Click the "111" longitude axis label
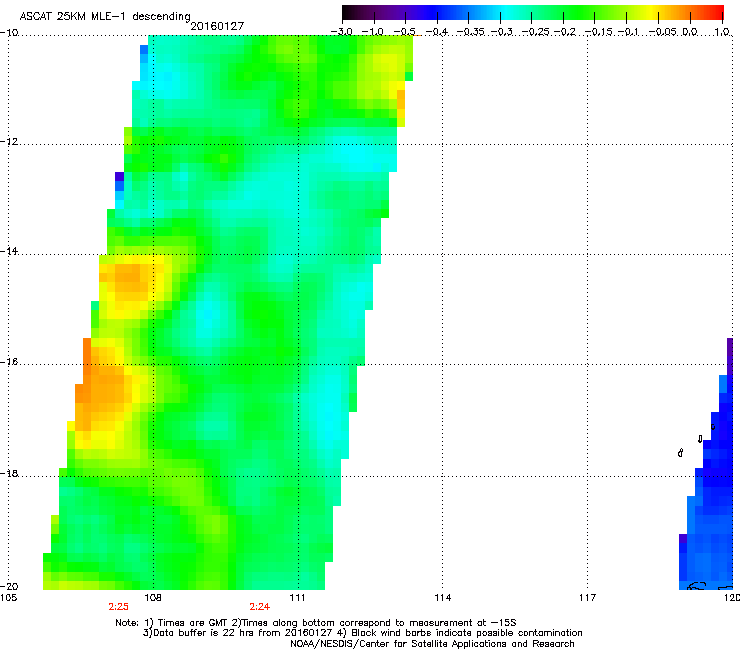This screenshot has width=740, height=650. point(297,598)
